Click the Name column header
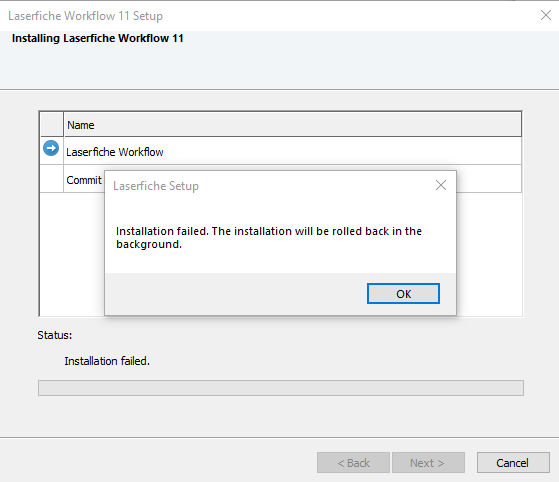The image size is (559, 482). pos(292,124)
